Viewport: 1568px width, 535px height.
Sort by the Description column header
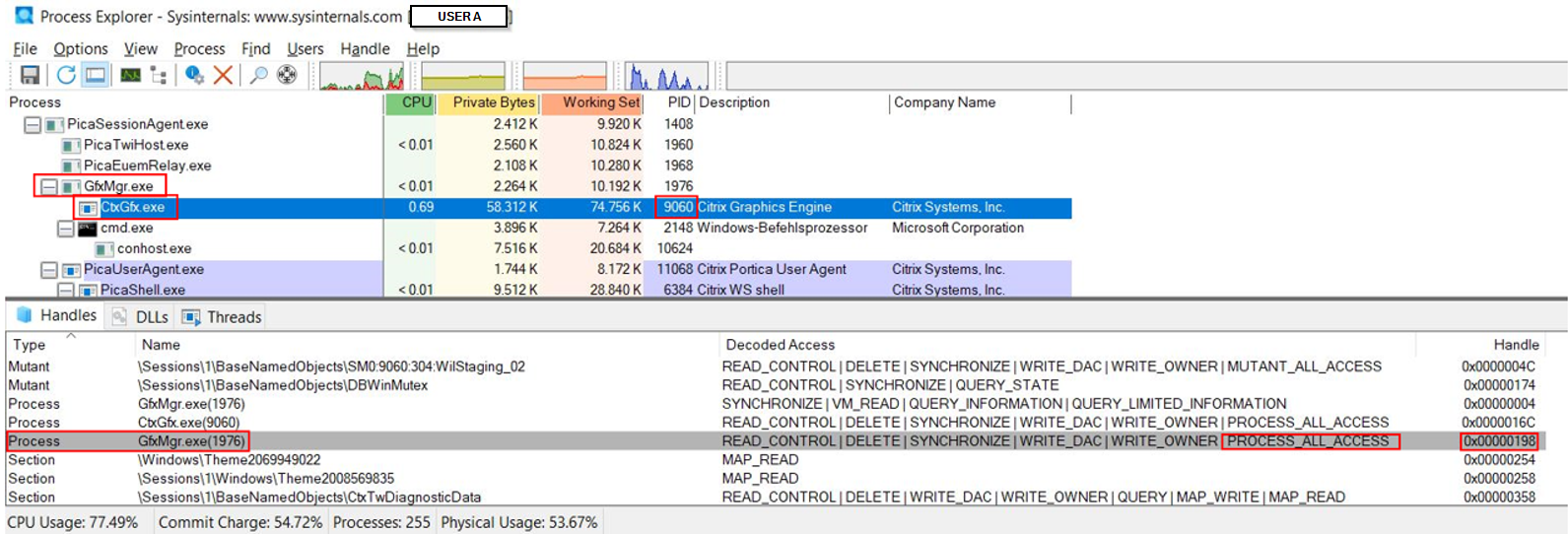(792, 102)
